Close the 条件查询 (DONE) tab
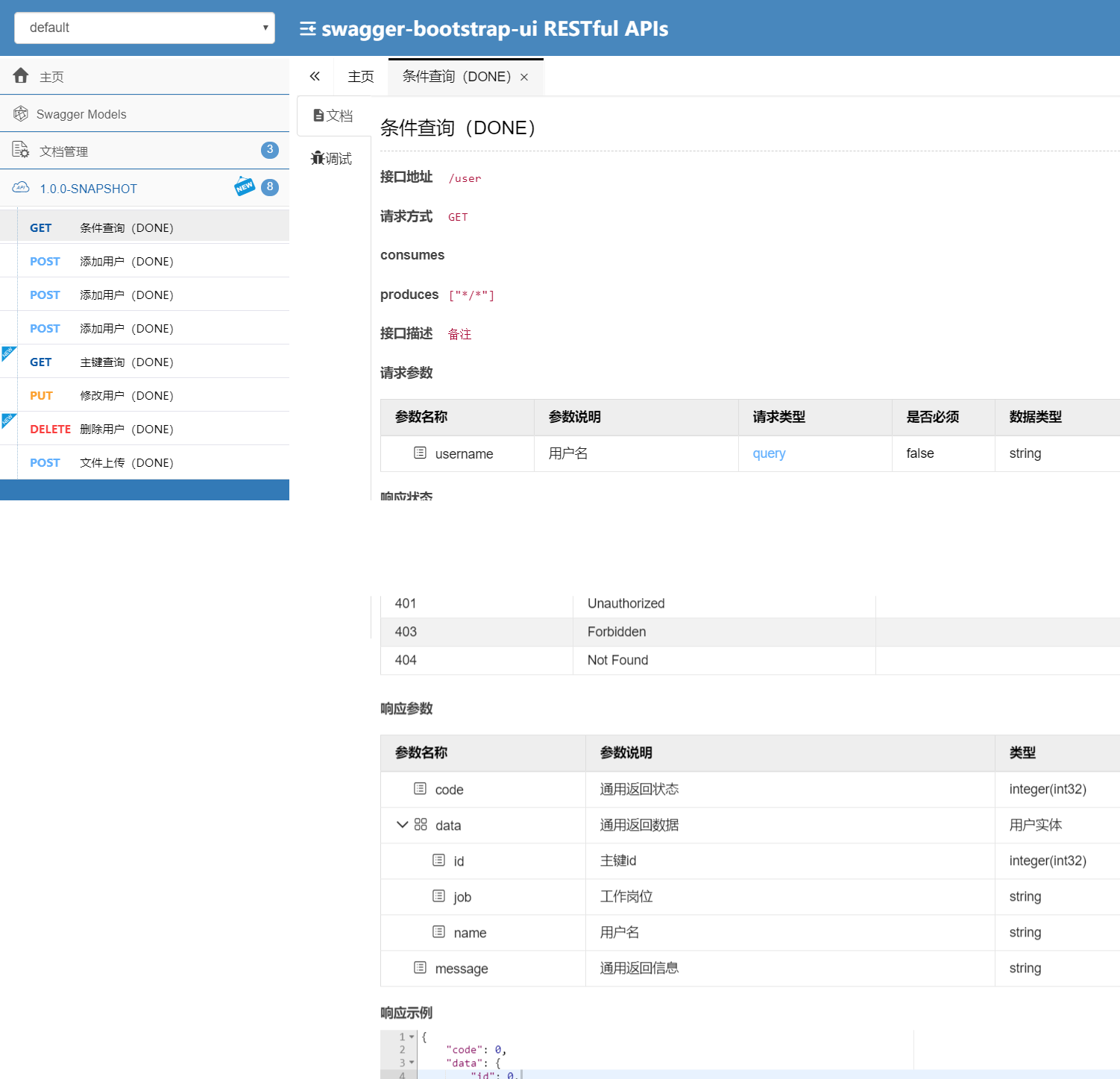This screenshot has width=1120, height=1079. tap(524, 78)
